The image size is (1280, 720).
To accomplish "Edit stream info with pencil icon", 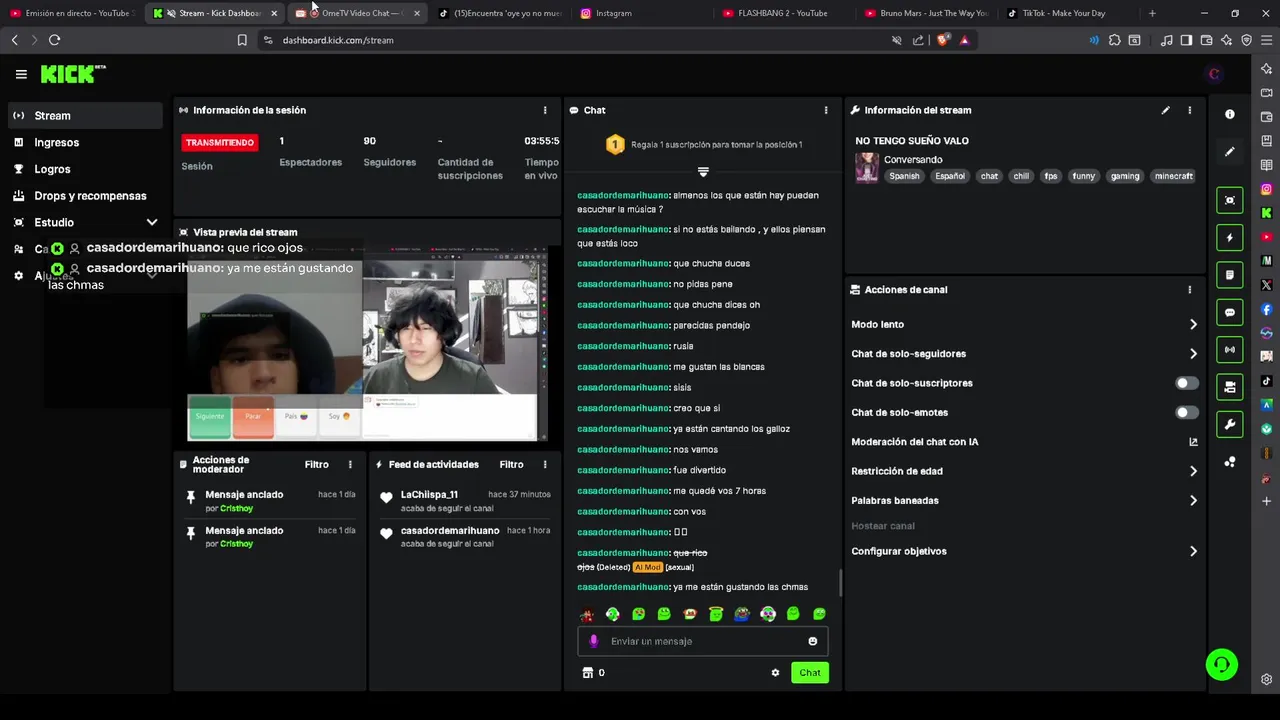I will 1166,110.
